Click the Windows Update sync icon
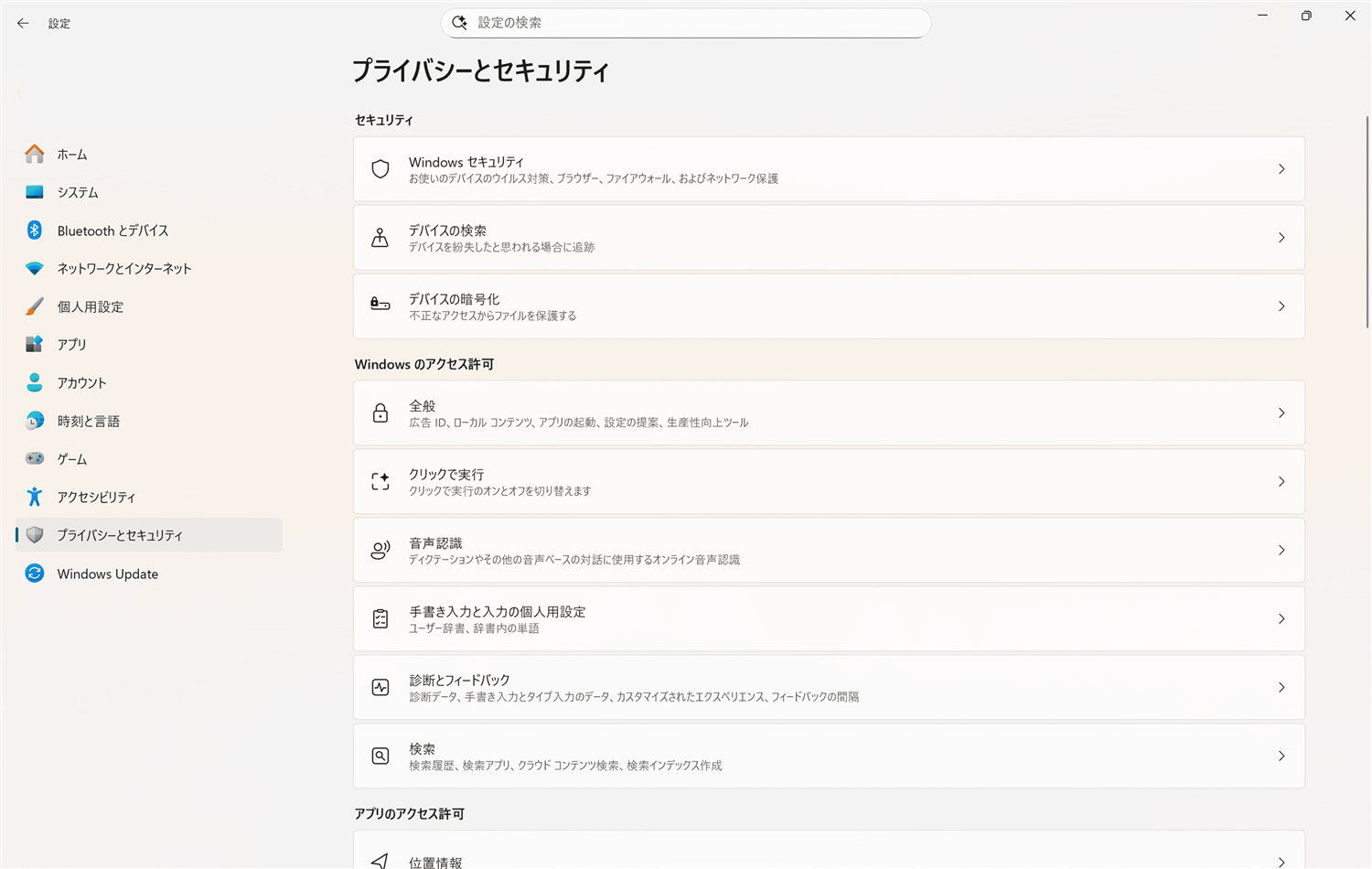 [x=35, y=574]
